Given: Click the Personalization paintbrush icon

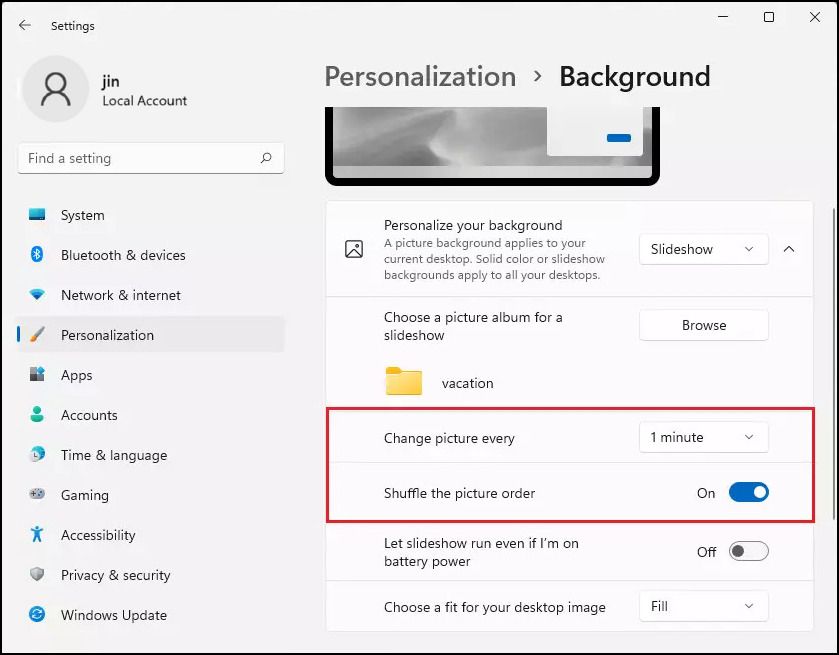Looking at the screenshot, I should click(37, 334).
